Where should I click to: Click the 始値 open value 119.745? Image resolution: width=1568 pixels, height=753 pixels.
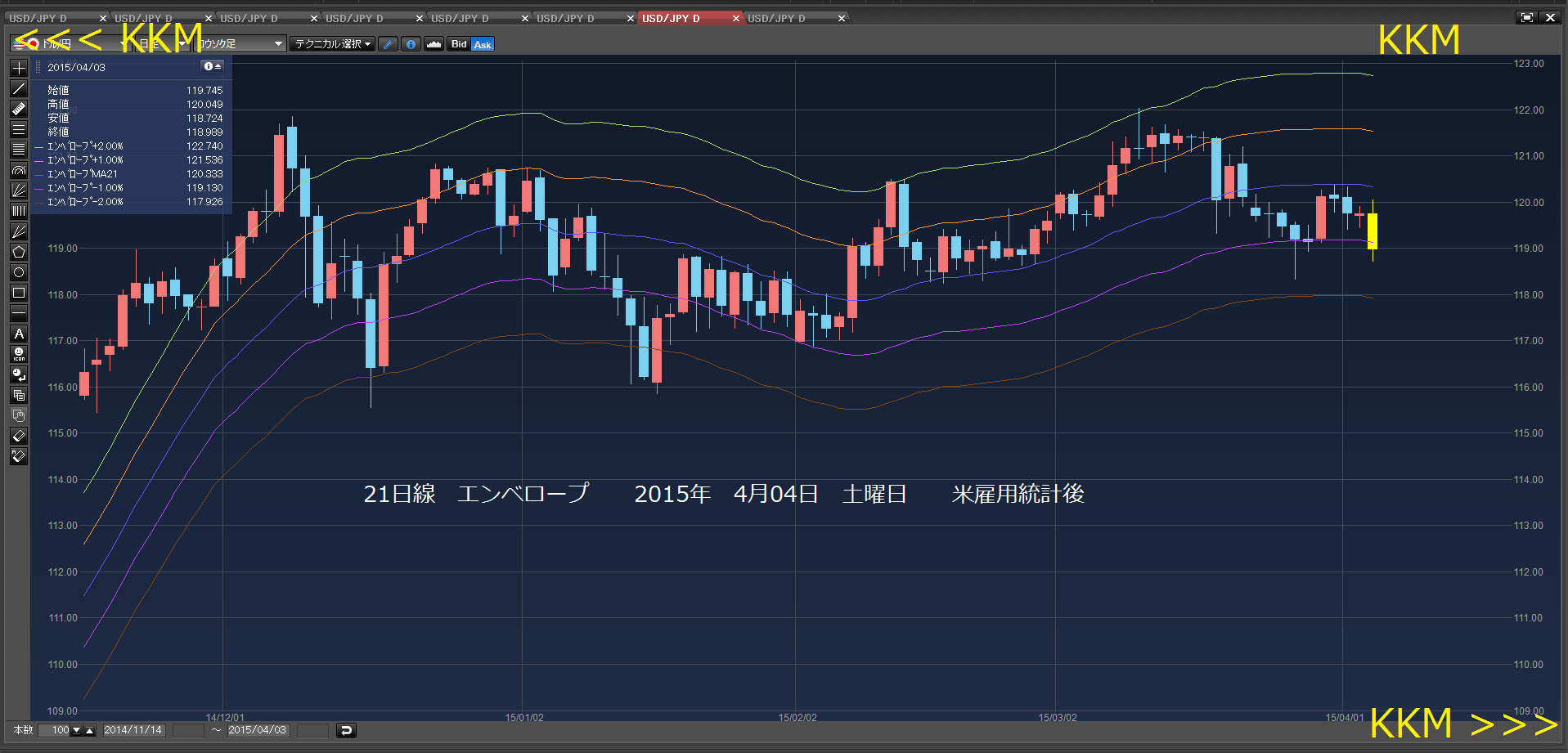[x=204, y=91]
